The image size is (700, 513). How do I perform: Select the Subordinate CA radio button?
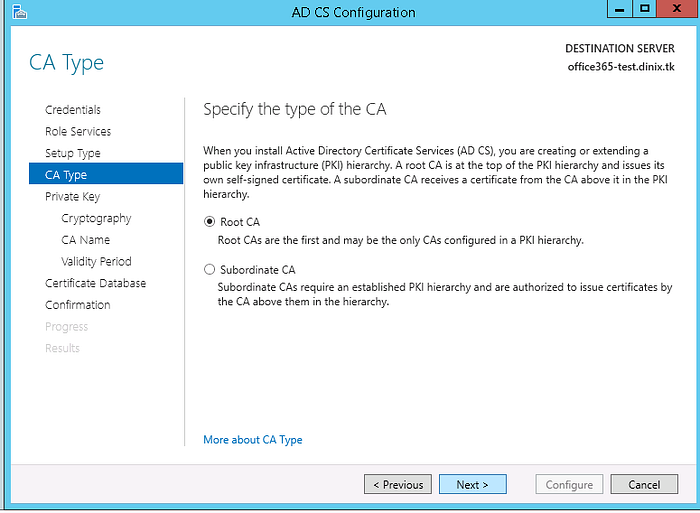(x=209, y=269)
